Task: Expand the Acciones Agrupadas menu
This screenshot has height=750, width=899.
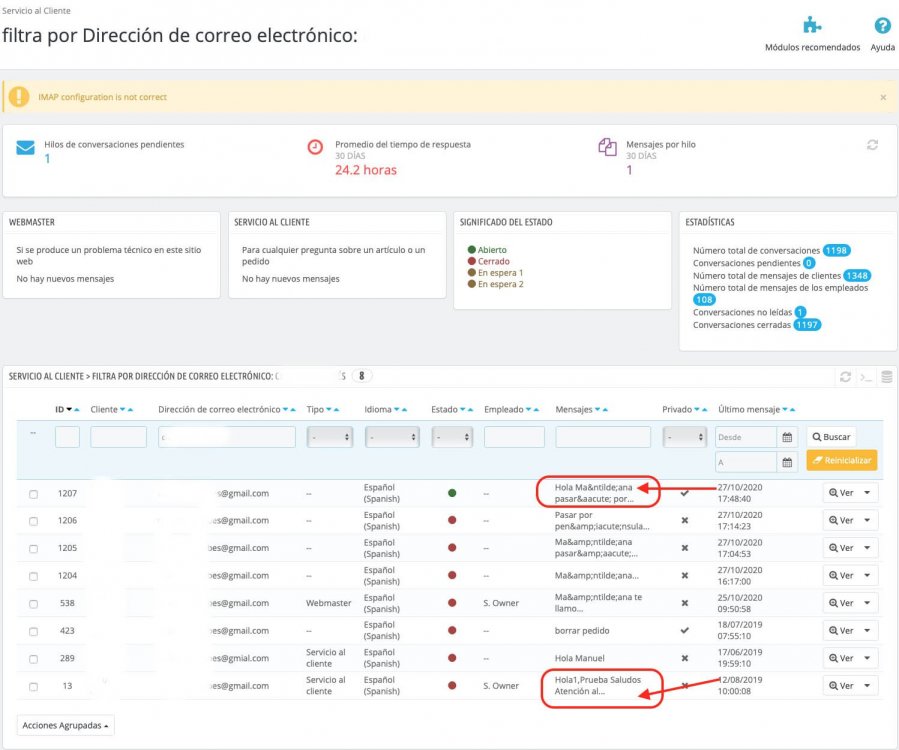Action: [64, 724]
